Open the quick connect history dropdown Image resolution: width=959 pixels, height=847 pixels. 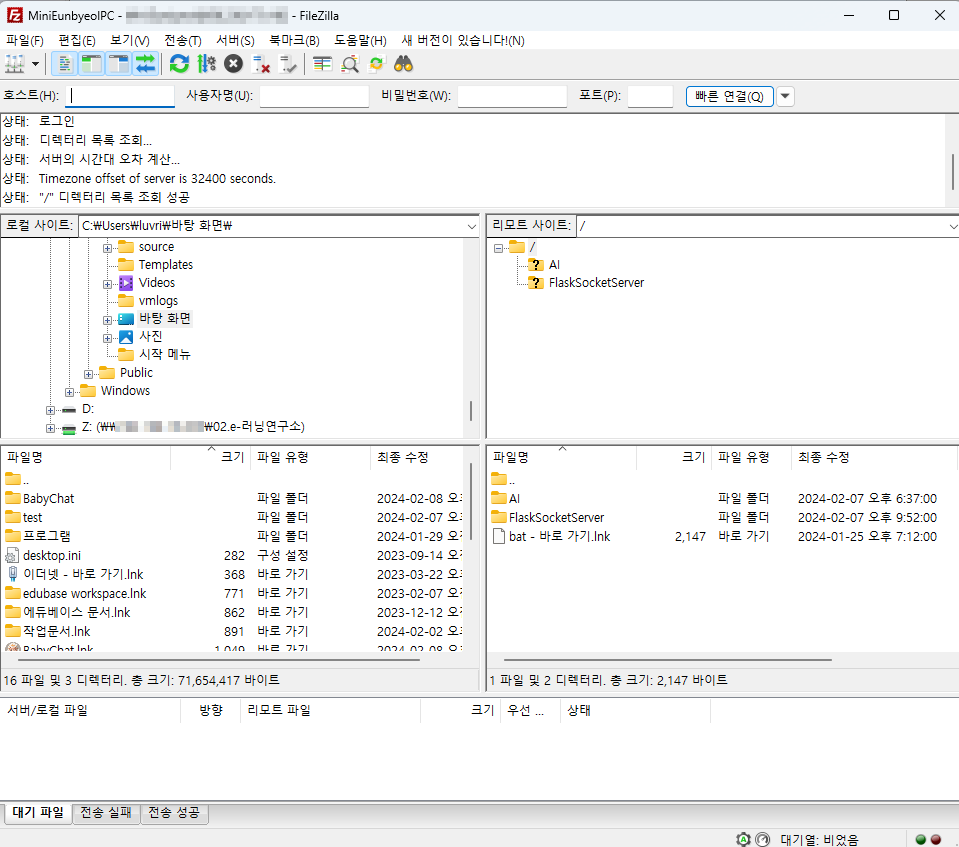785,96
